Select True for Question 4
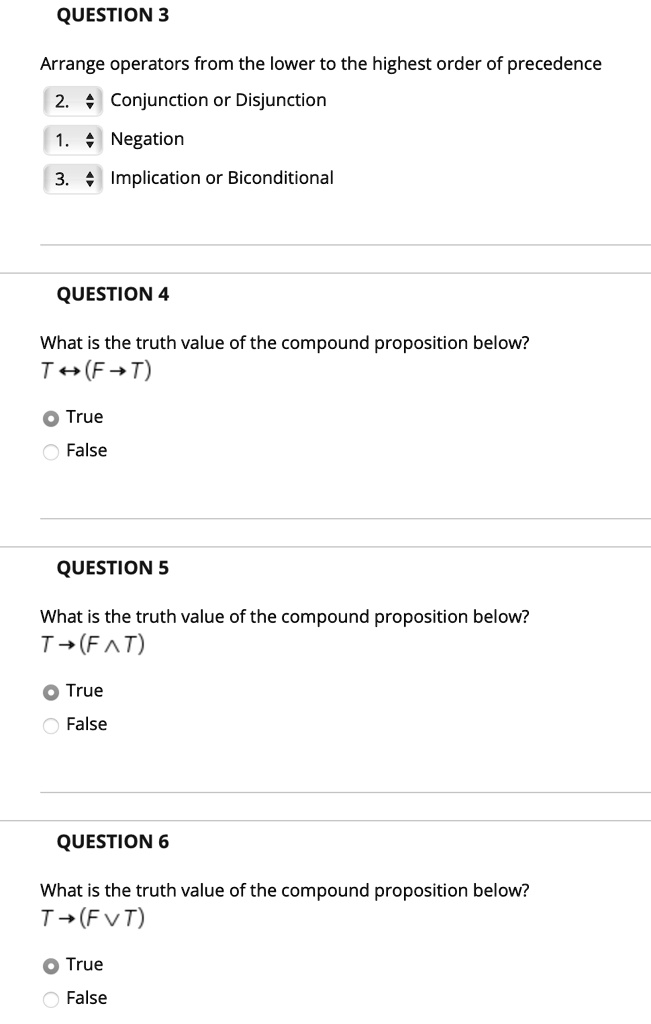The height and width of the screenshot is (1024, 651). pos(49,416)
